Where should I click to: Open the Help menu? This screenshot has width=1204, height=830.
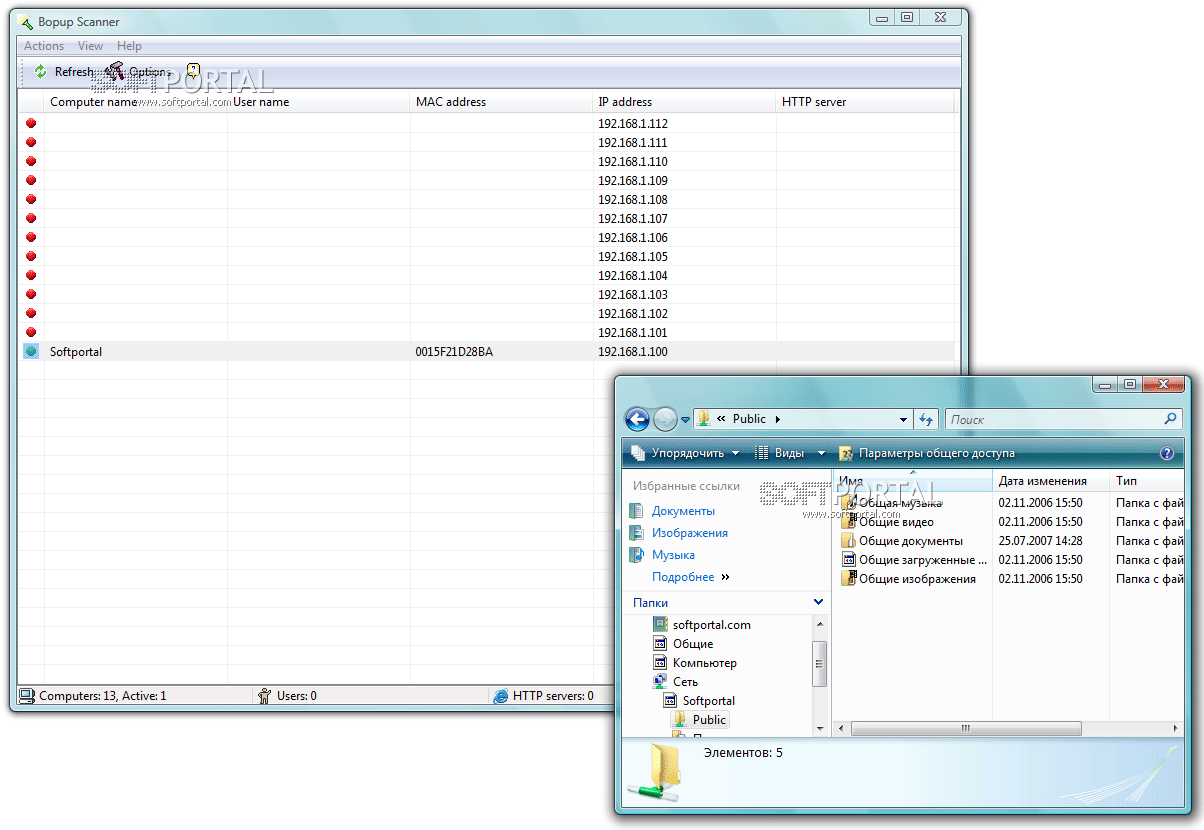point(129,46)
